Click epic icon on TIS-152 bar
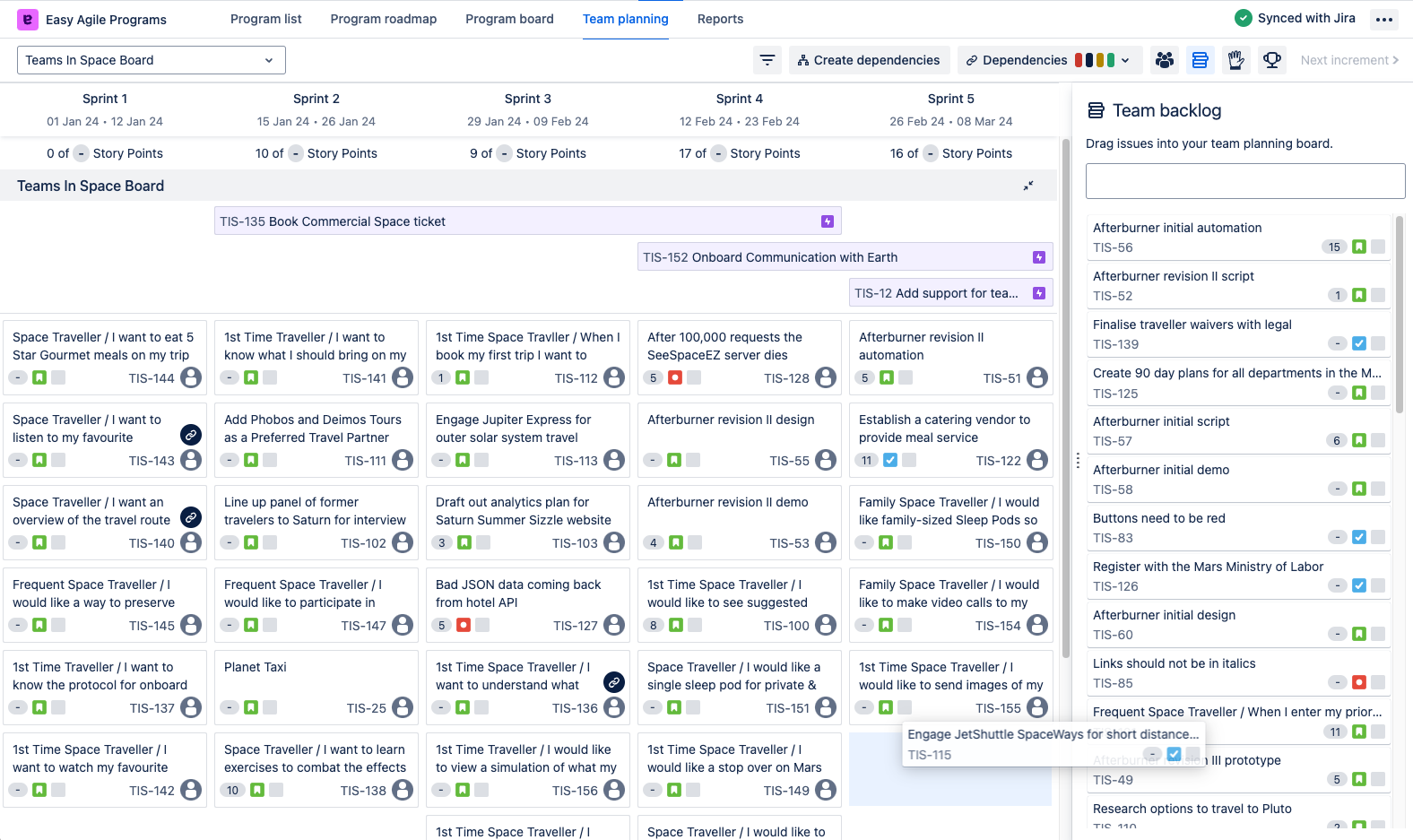1413x840 pixels. click(1039, 257)
